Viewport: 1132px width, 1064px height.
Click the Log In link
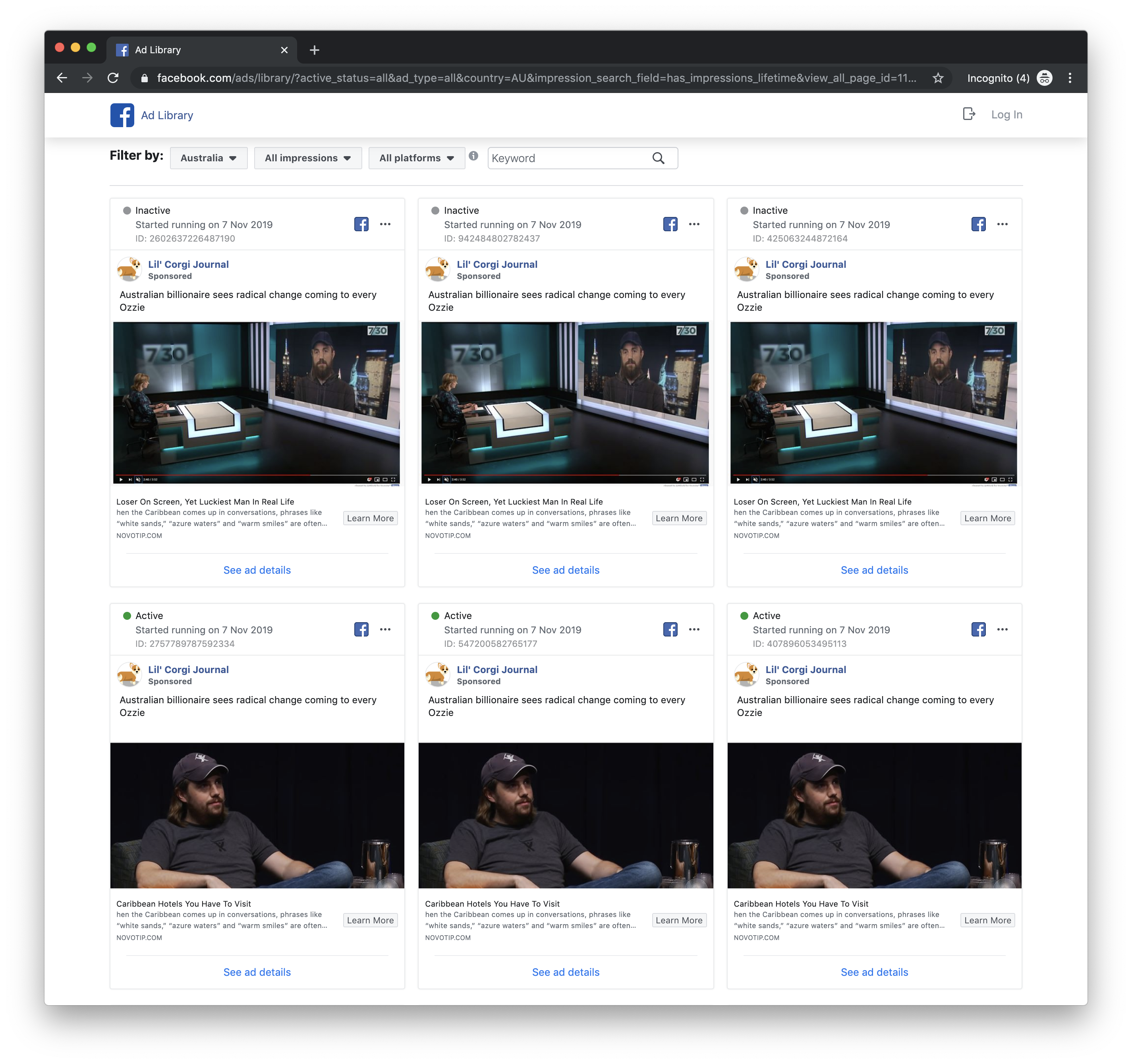coord(1006,114)
